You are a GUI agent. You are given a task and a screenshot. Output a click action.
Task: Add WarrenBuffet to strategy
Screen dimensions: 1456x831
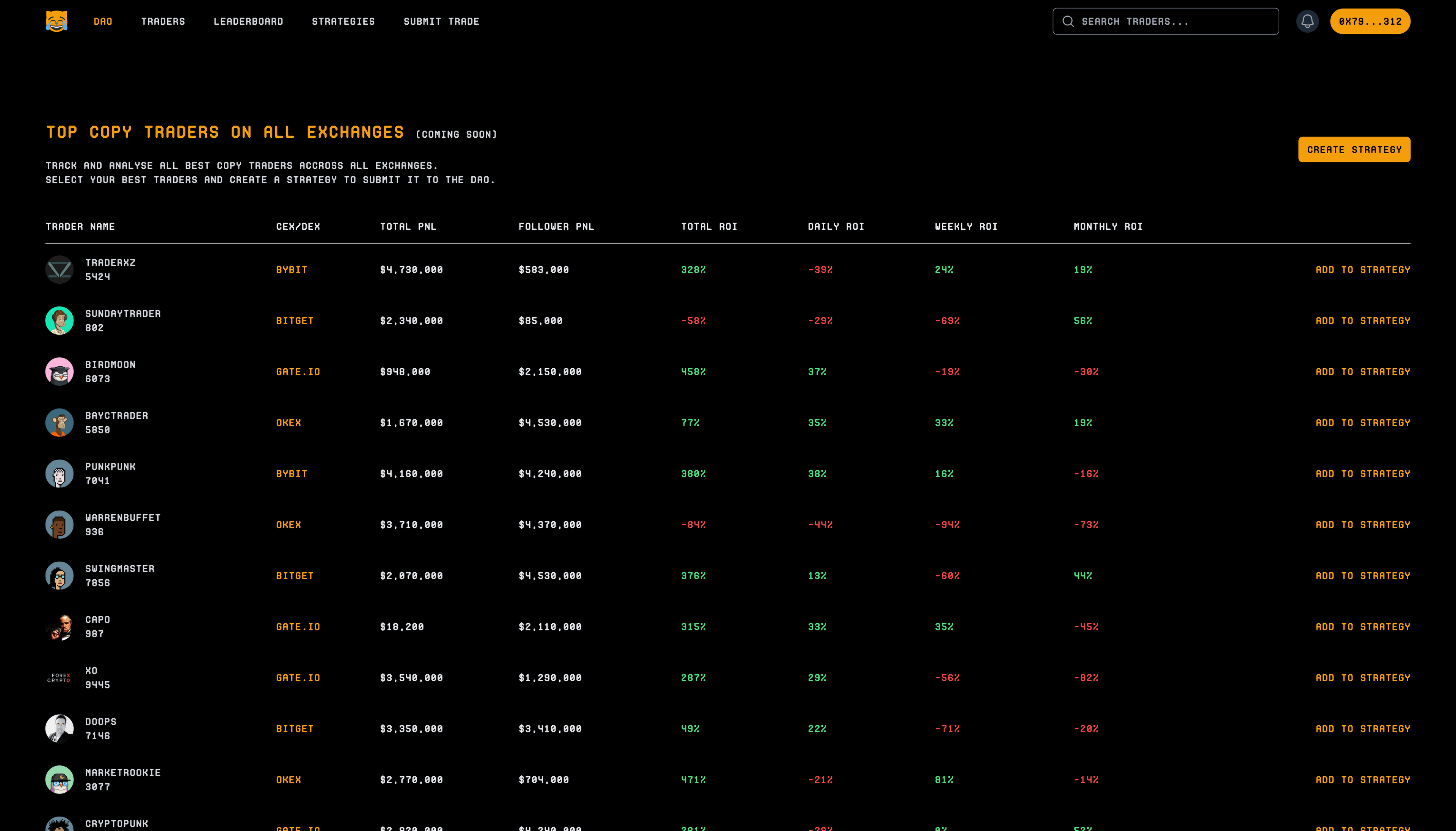point(1362,525)
